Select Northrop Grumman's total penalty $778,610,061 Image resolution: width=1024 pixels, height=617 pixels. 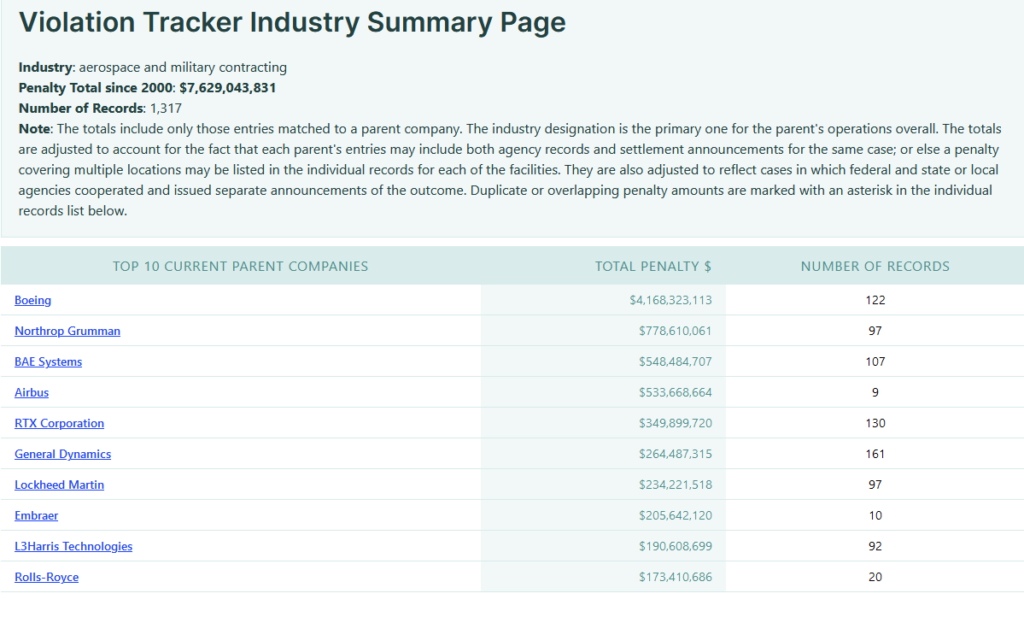pyautogui.click(x=675, y=331)
